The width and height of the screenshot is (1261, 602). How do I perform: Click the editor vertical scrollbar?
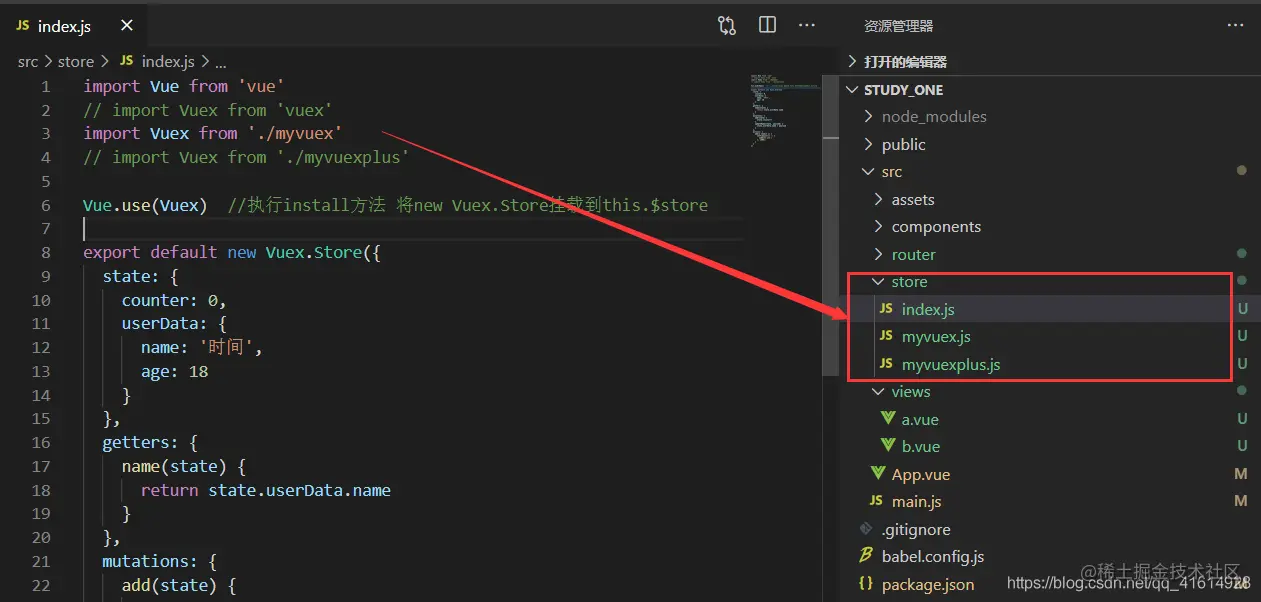coord(829,225)
